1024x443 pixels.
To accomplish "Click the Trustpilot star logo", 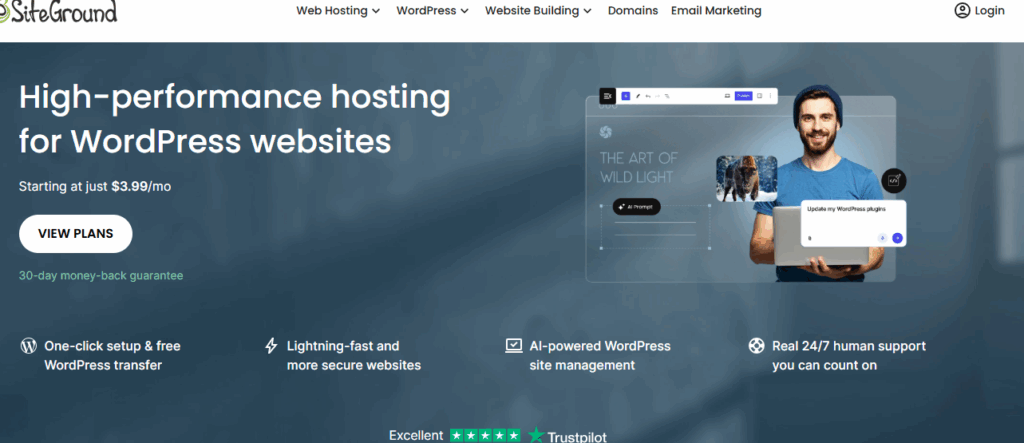I will click(537, 435).
